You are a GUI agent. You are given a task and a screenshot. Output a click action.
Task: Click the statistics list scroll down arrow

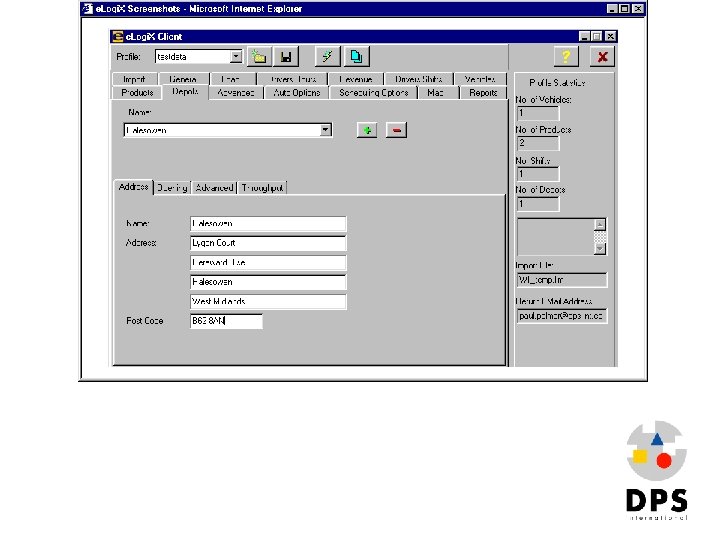coord(600,248)
